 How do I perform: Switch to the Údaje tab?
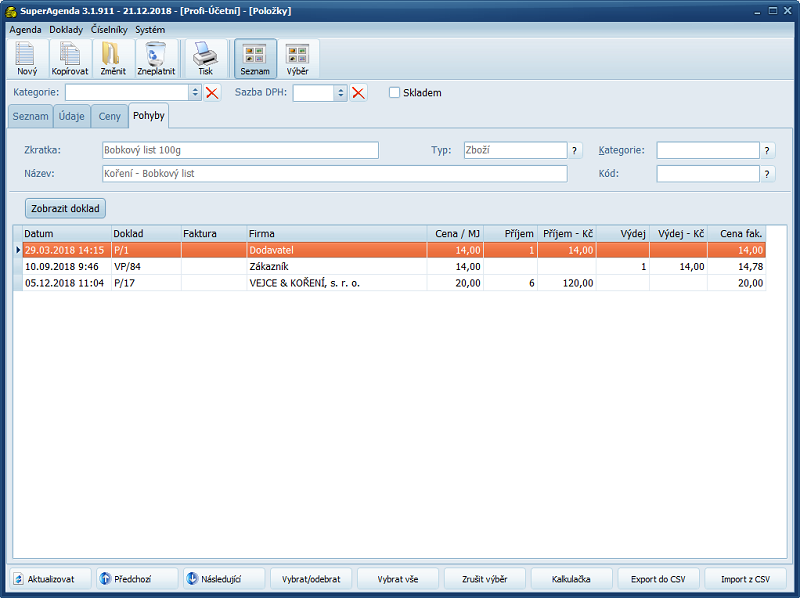click(x=71, y=116)
